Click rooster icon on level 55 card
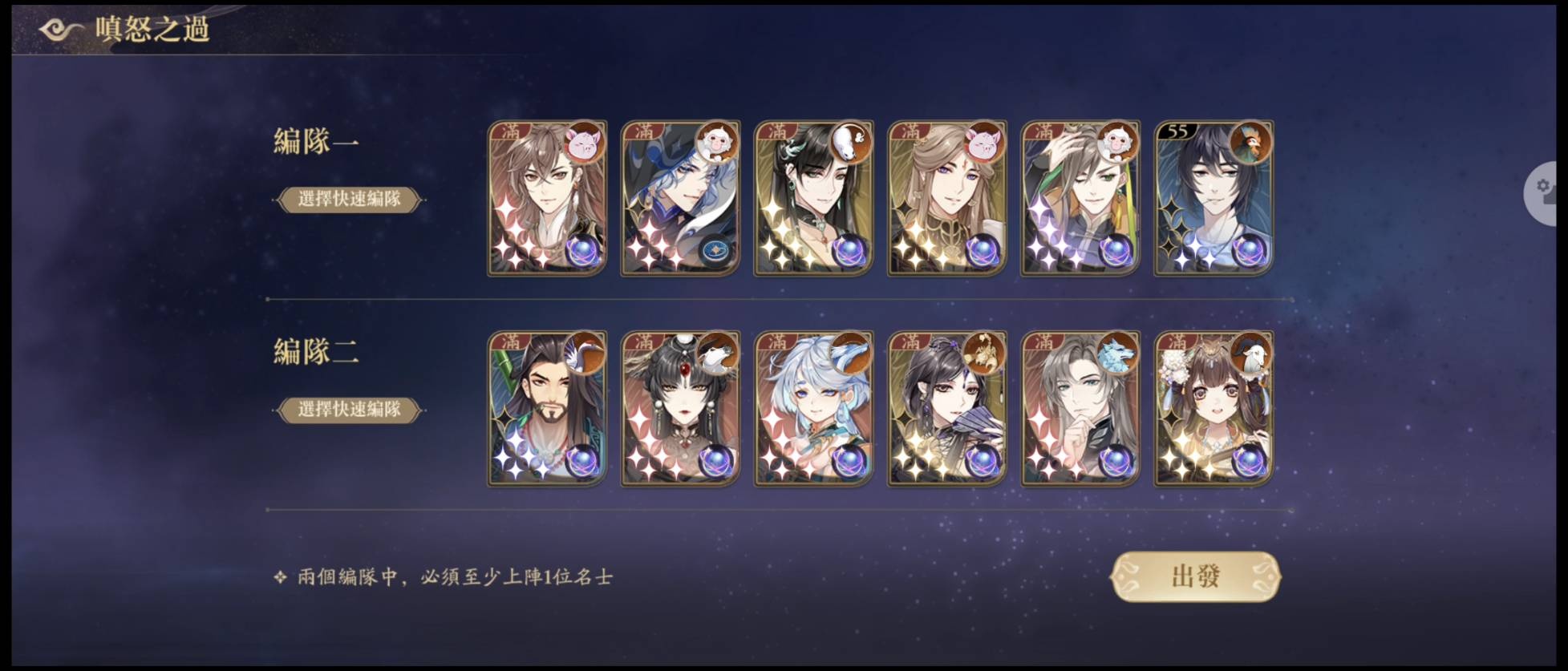This screenshot has width=1568, height=671. 1250,143
